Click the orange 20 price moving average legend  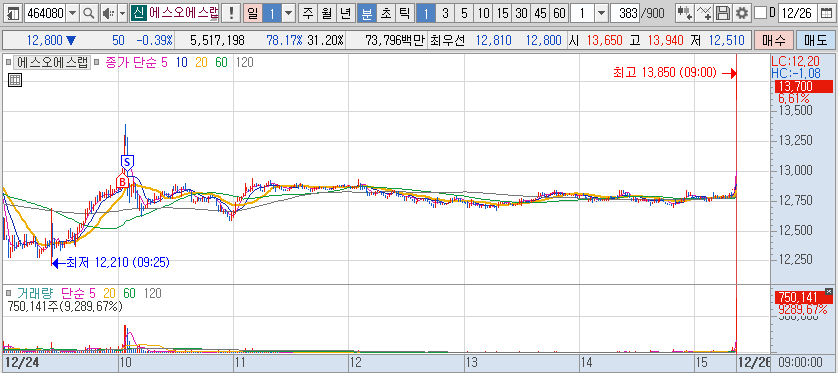201,63
